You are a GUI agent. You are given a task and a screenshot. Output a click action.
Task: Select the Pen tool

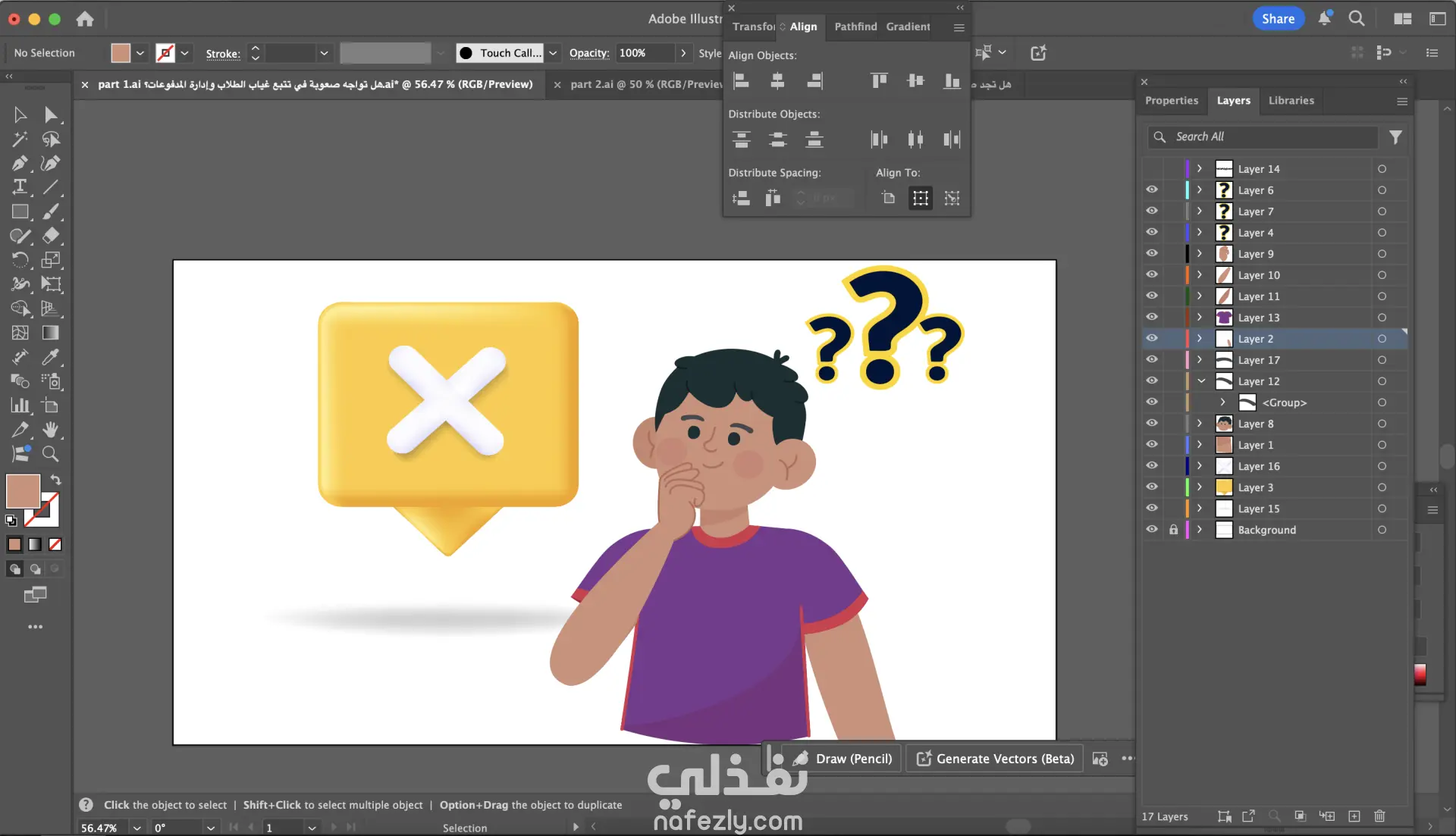(20, 163)
